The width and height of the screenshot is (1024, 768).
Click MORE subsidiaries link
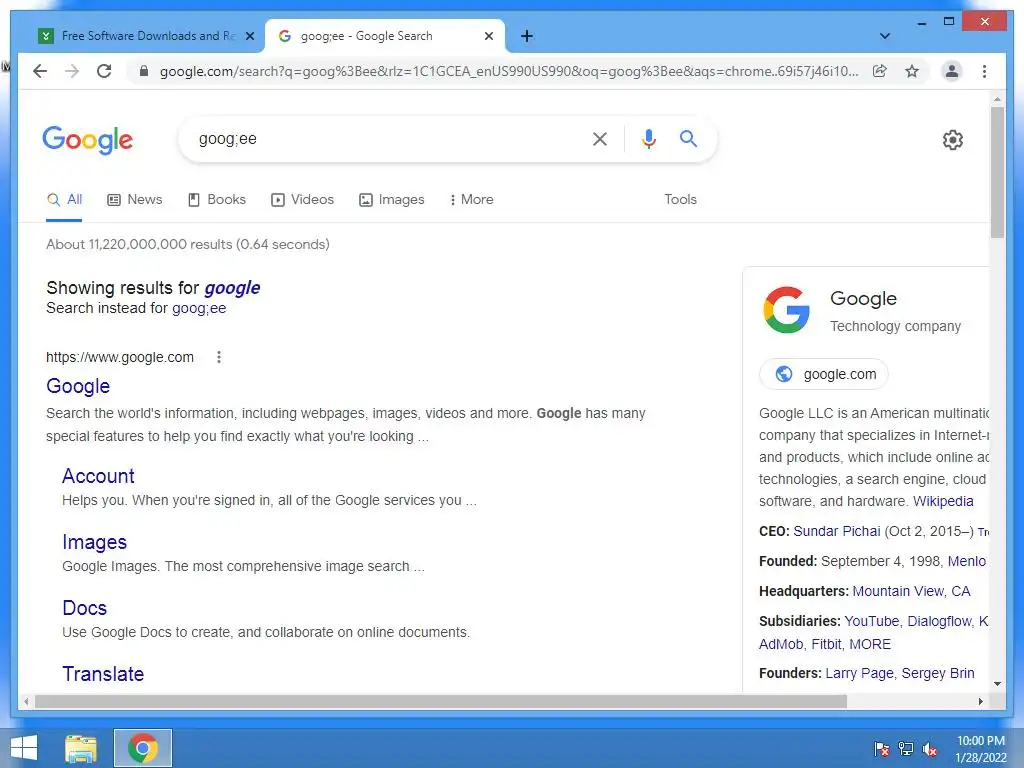pos(870,645)
